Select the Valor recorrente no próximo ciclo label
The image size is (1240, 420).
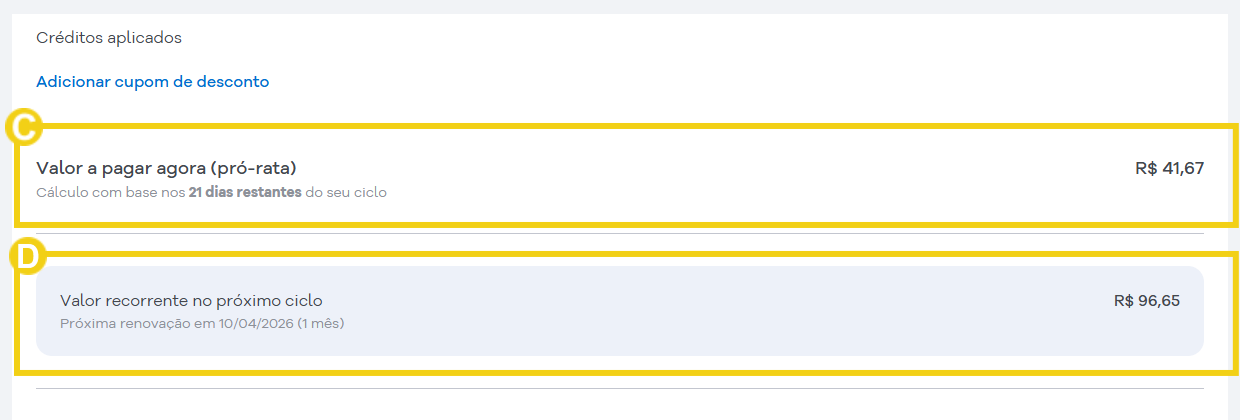coord(191,300)
